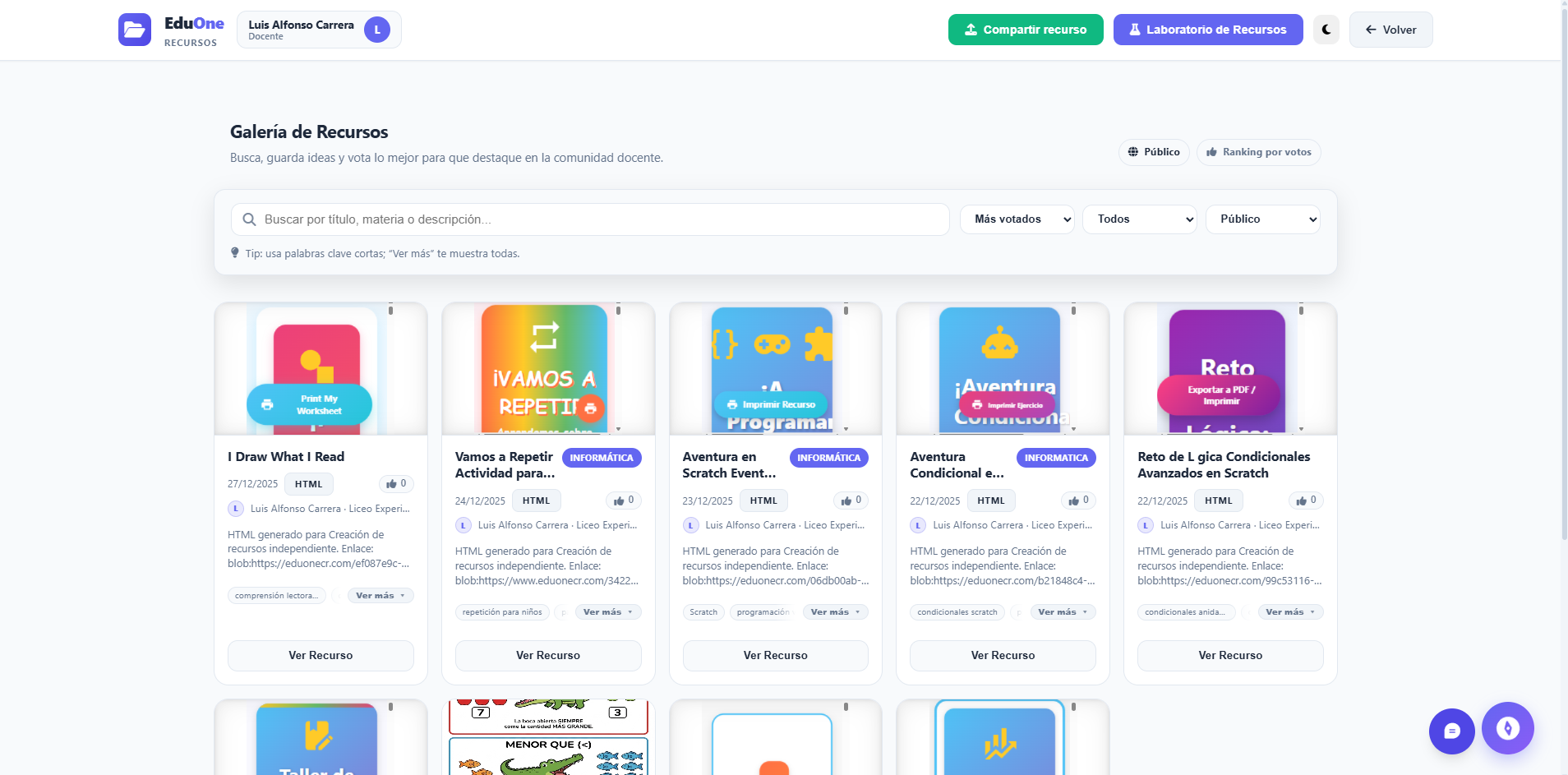Screen dimensions: 1568x775
Task: Open the chat bubble floating button
Action: (1451, 731)
